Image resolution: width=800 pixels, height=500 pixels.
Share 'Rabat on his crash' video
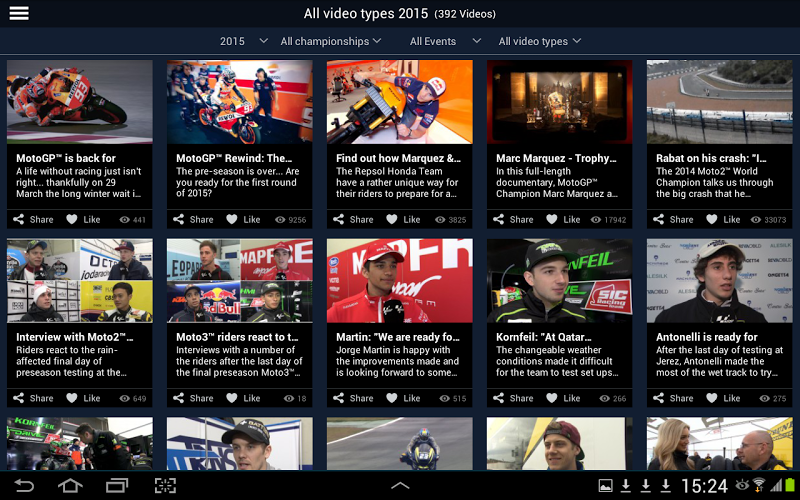click(x=673, y=219)
